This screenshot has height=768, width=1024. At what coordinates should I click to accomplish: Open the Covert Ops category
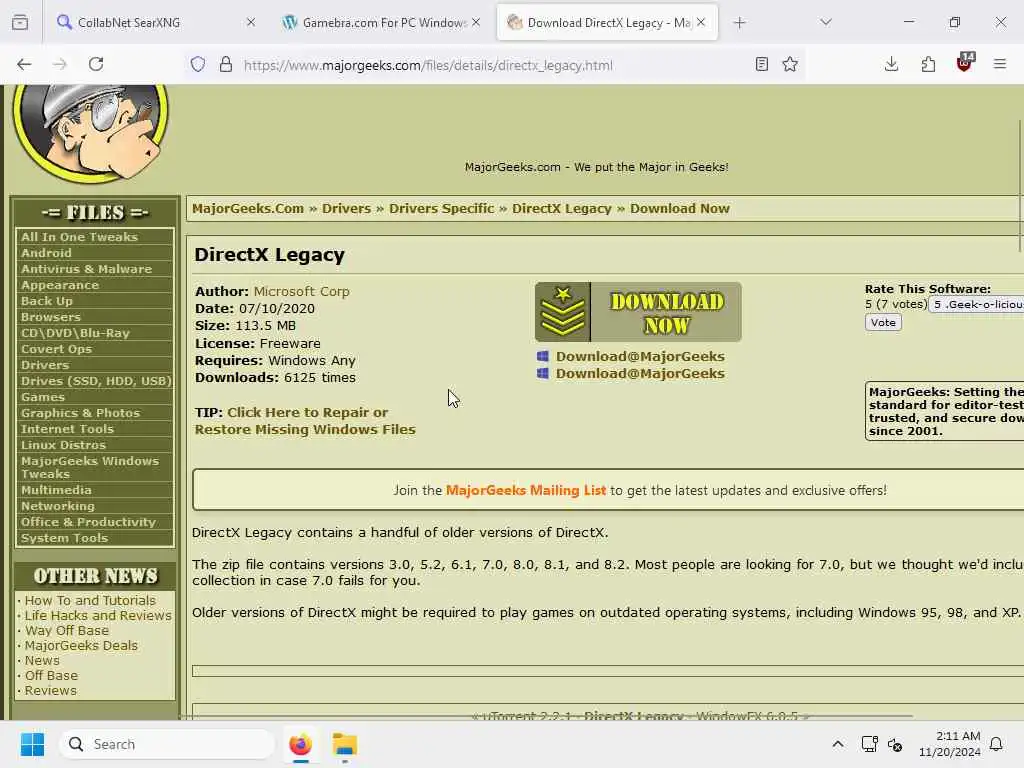(56, 349)
